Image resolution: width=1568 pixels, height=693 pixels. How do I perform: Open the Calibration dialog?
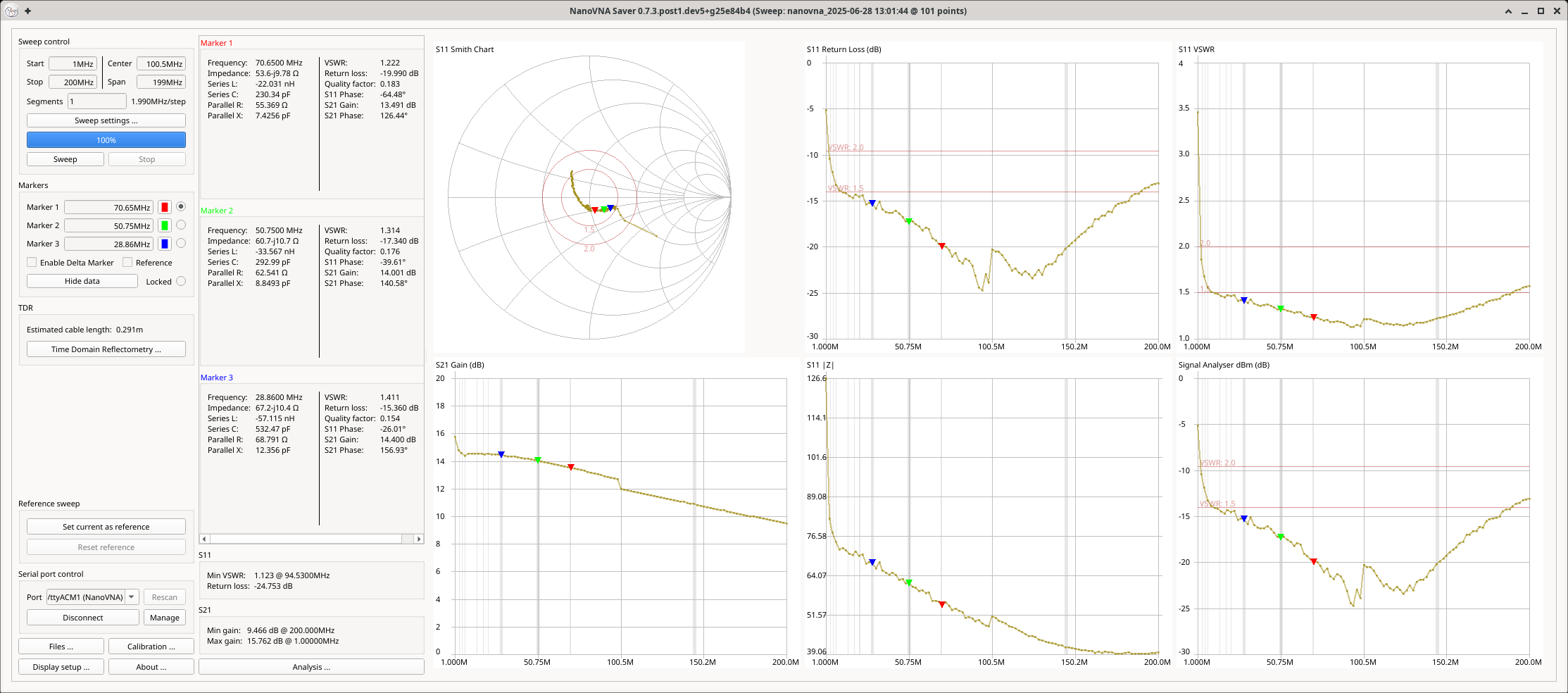[151, 647]
